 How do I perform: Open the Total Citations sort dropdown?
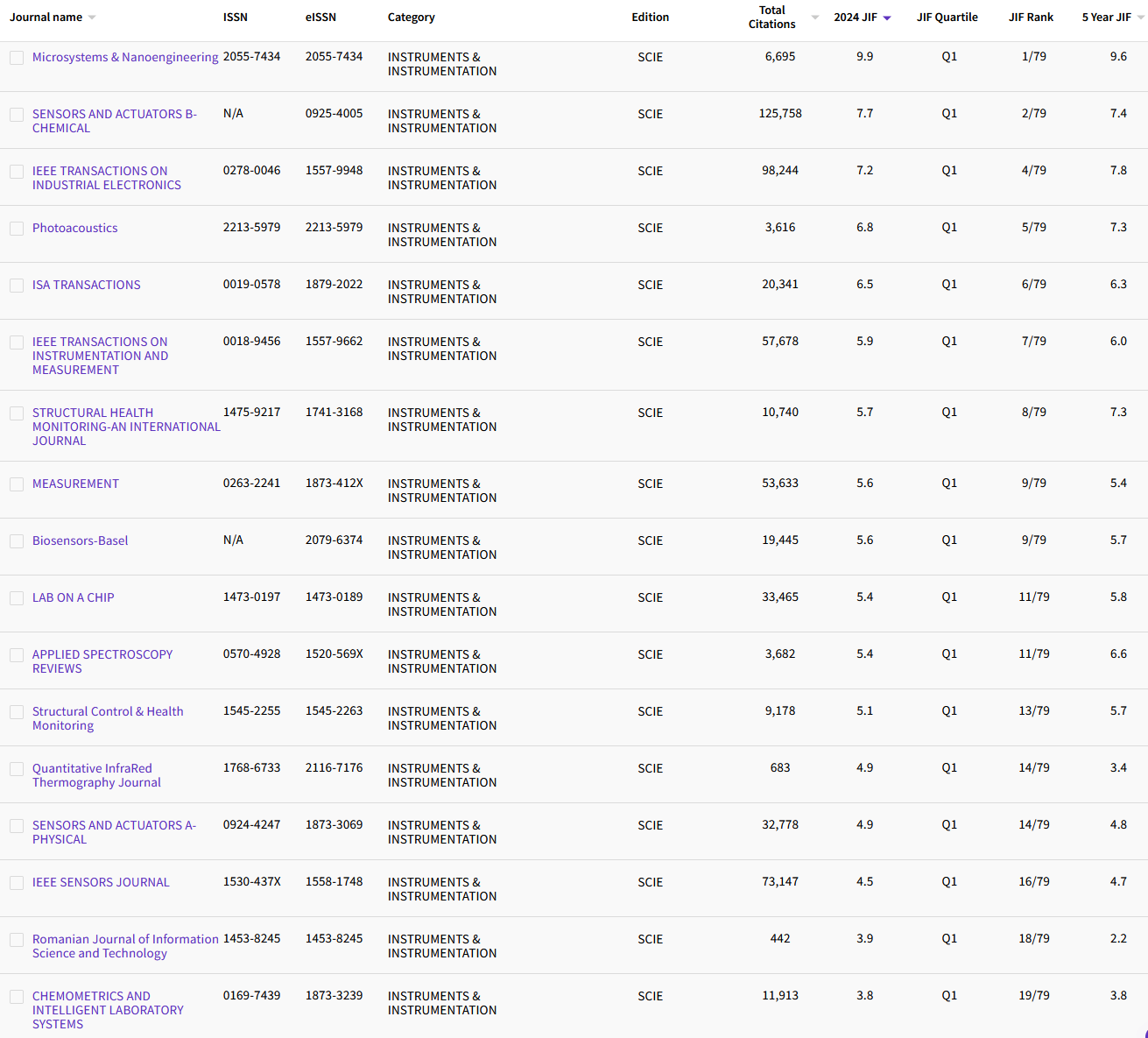pos(814,16)
